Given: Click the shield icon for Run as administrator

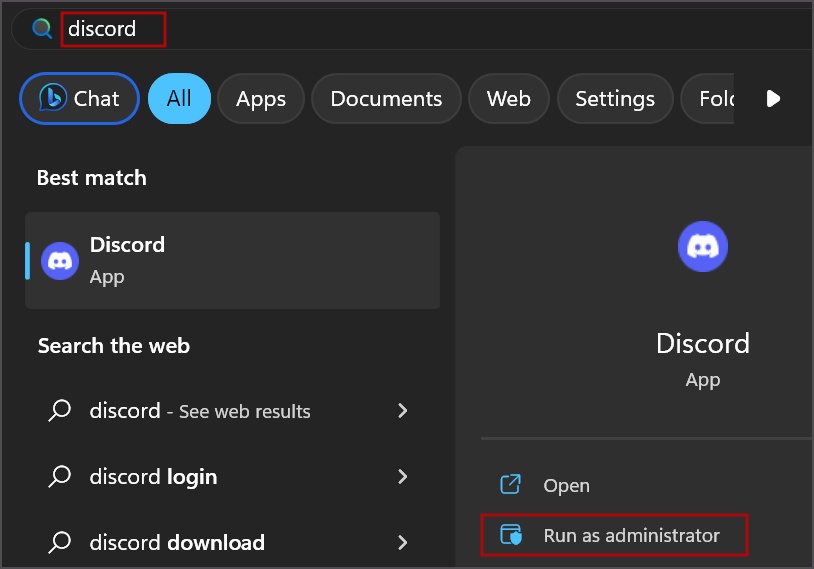Looking at the screenshot, I should 510,535.
